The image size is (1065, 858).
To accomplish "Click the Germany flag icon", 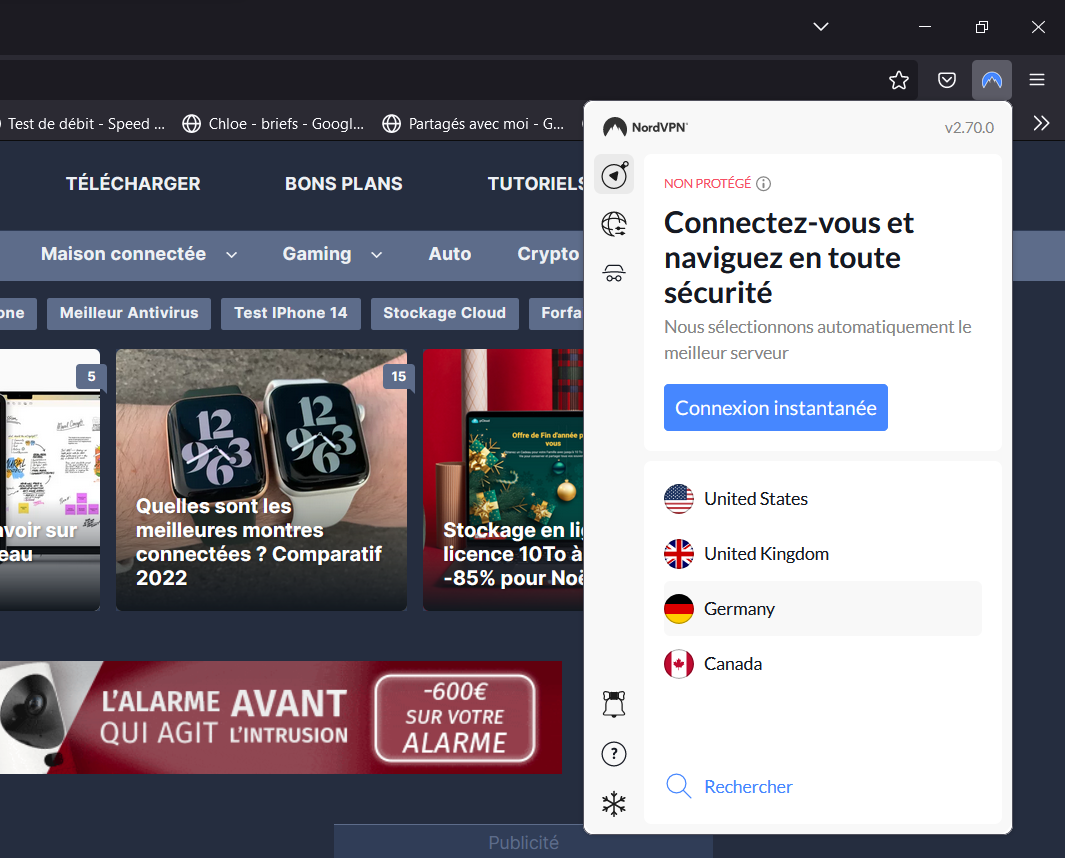I will tap(679, 609).
